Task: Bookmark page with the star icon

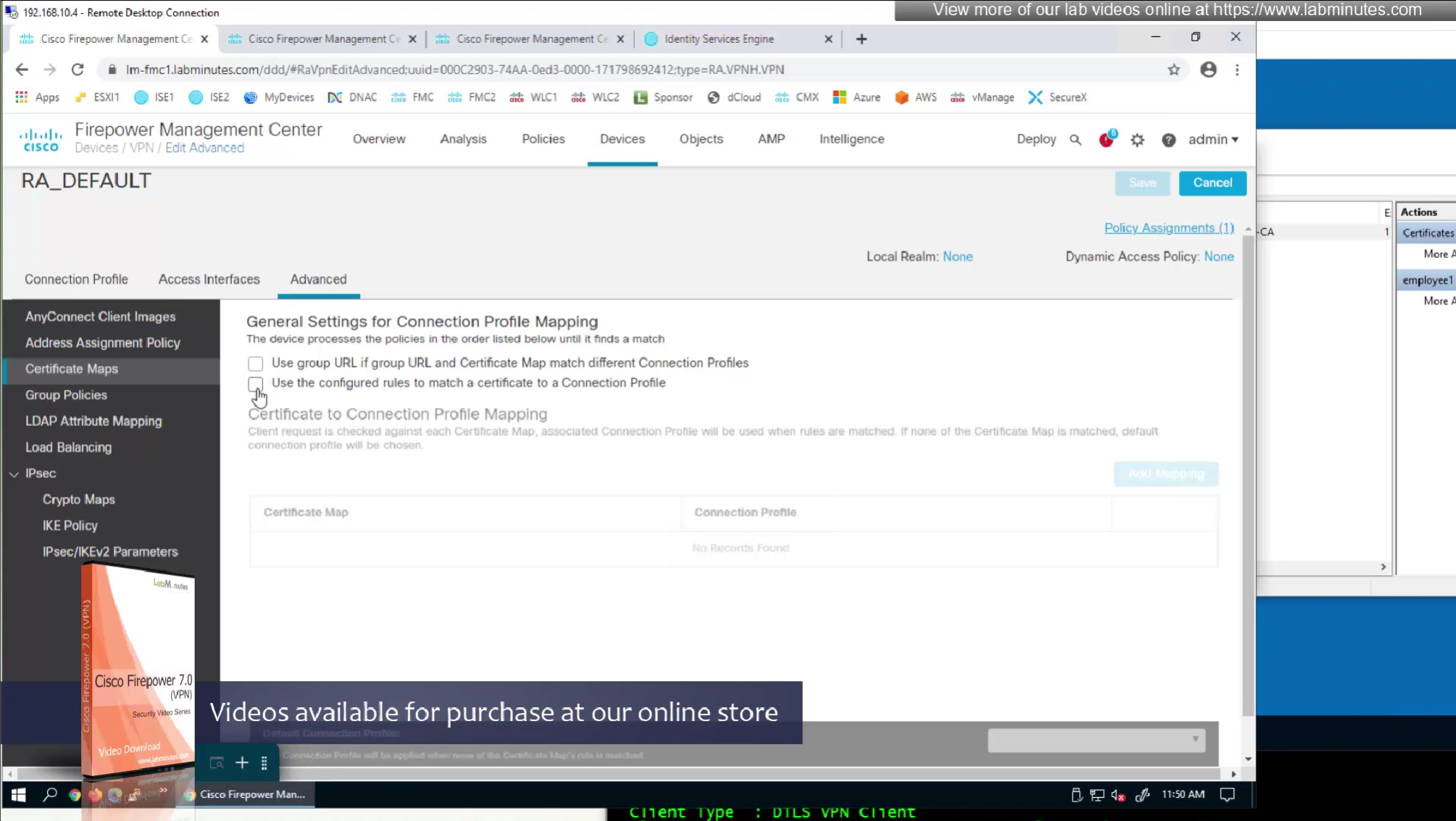Action: (1173, 70)
